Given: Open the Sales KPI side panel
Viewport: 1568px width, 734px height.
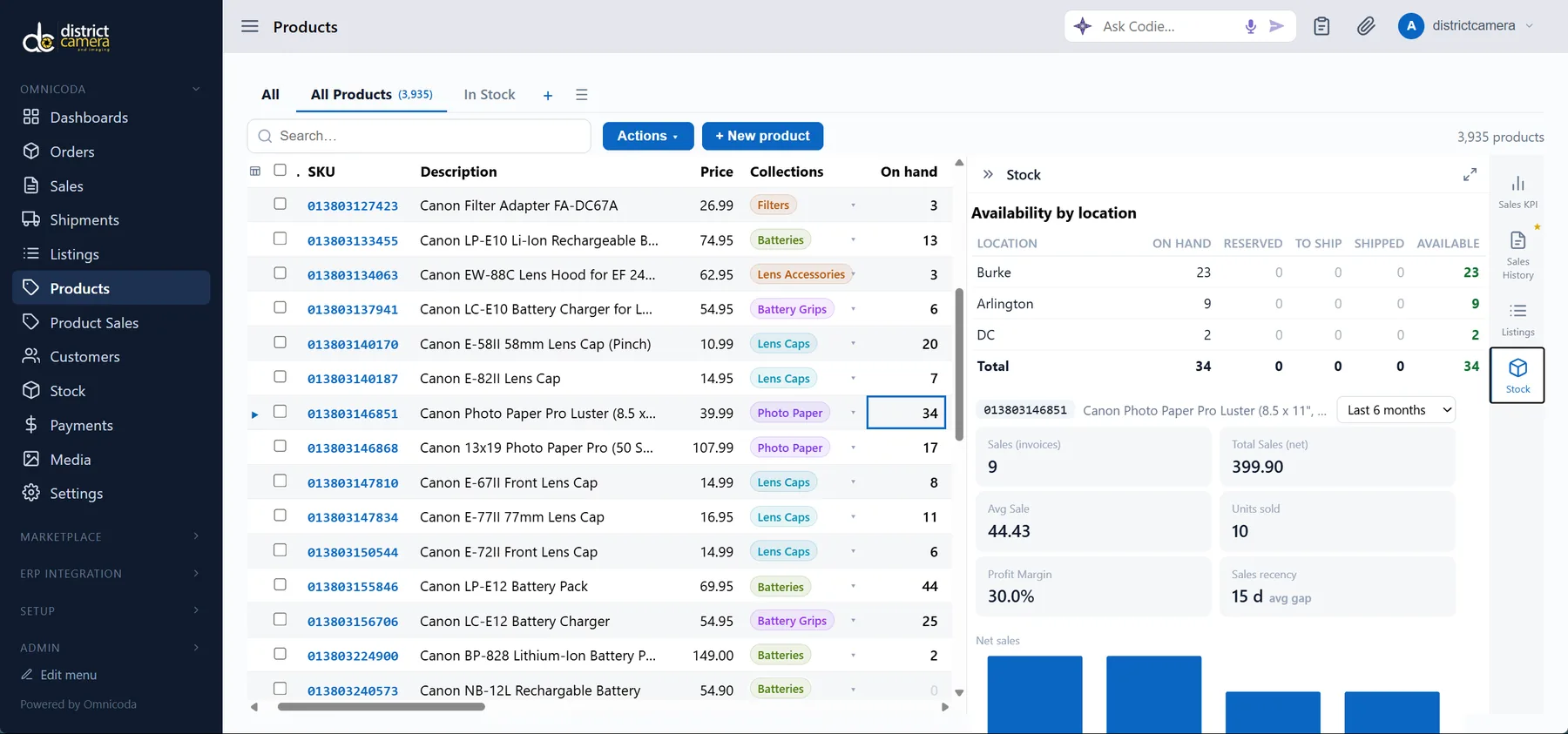Looking at the screenshot, I should (1517, 192).
